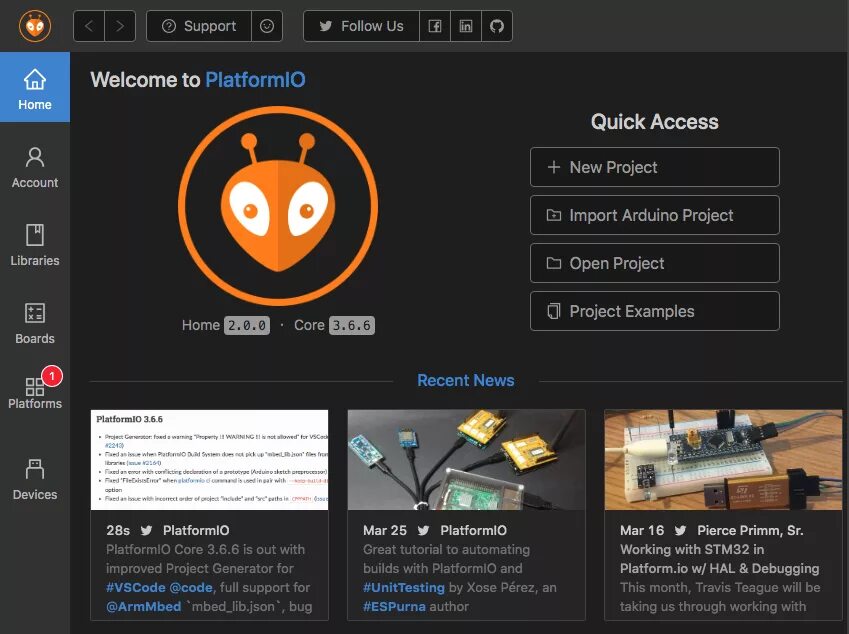Click Follow Us on Twitter
849x634 pixels.
[361, 26]
